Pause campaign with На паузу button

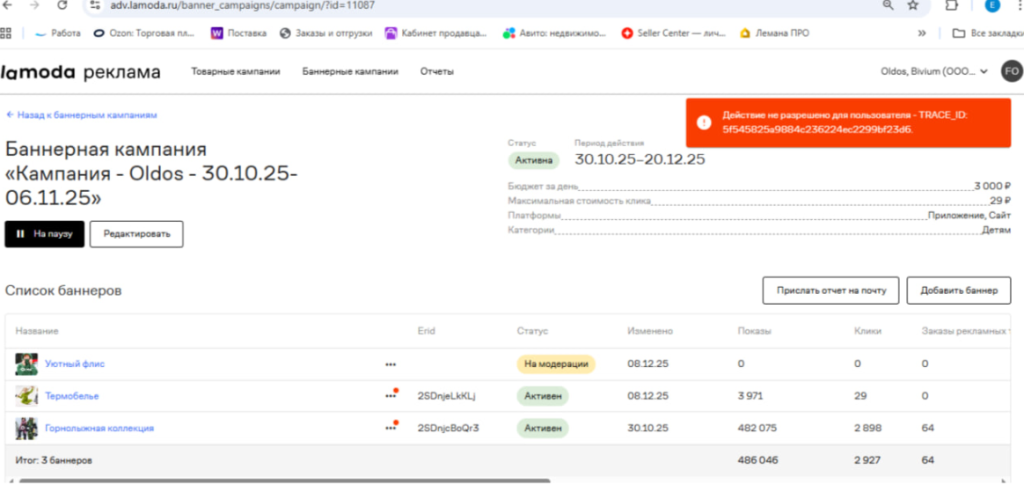tap(44, 234)
